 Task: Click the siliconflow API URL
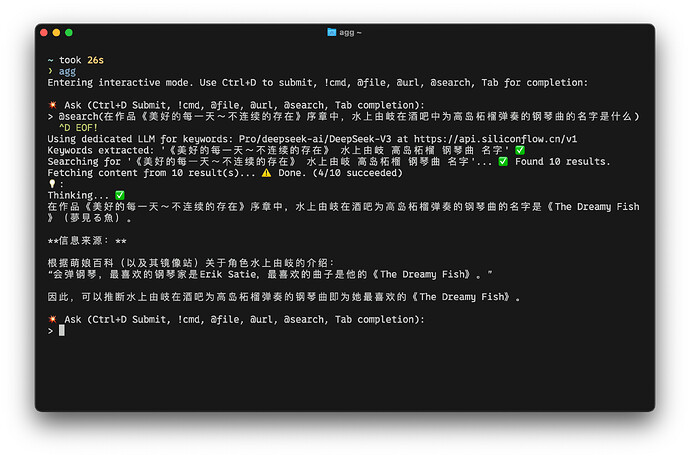coord(495,139)
